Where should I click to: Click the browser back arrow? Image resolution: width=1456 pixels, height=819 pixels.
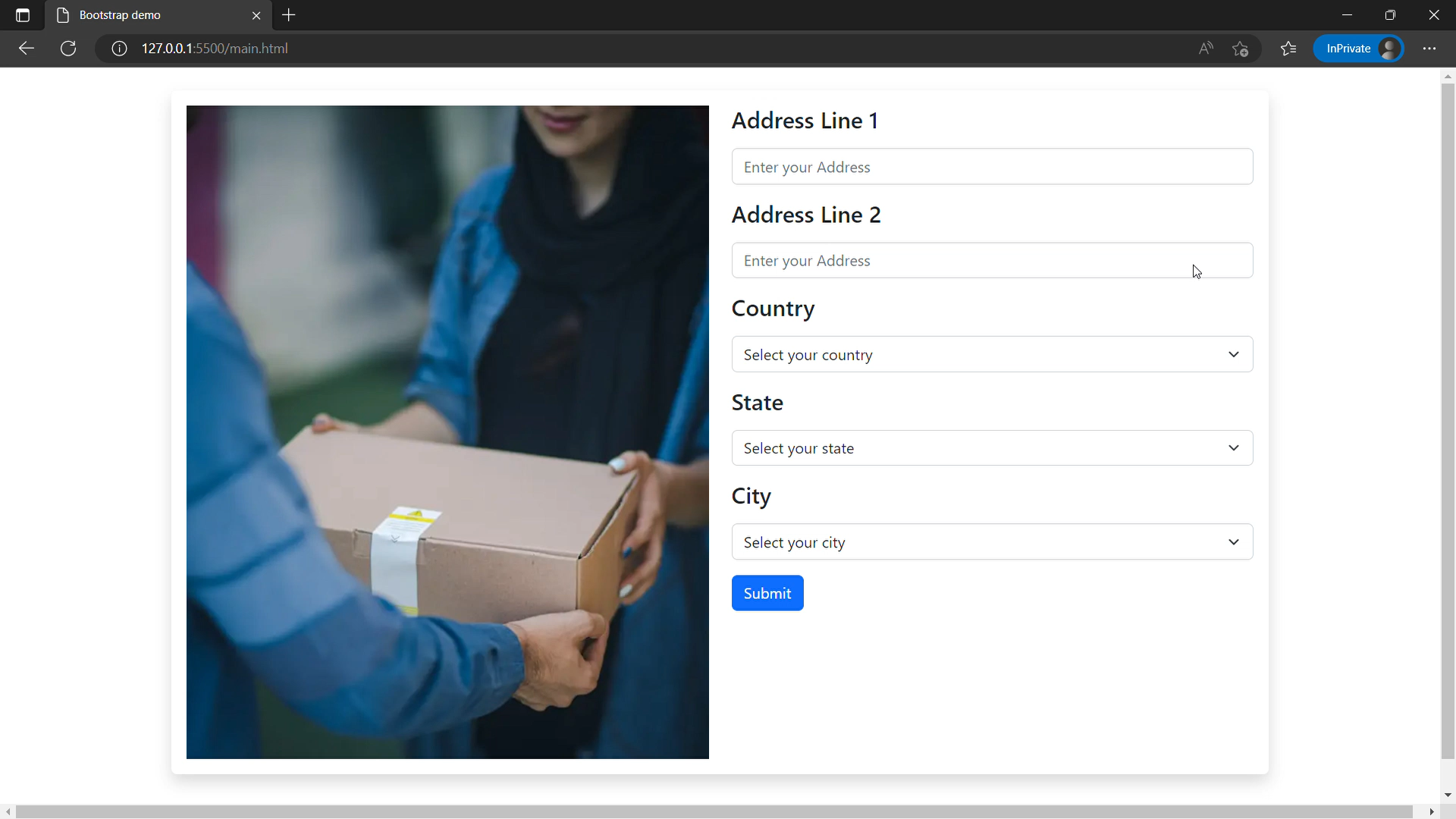(27, 49)
